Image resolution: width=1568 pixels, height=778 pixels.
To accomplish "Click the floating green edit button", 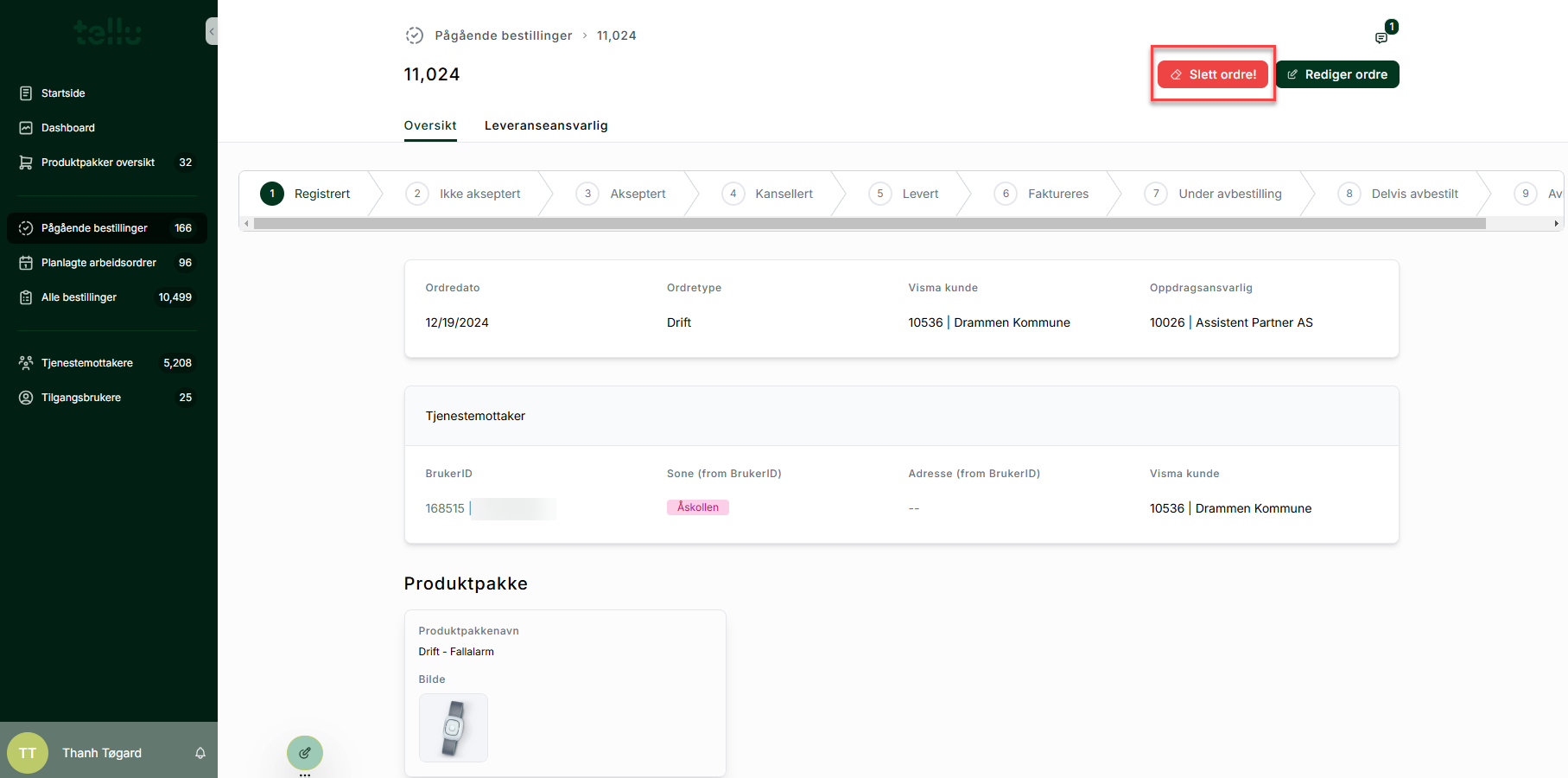I will [x=305, y=753].
